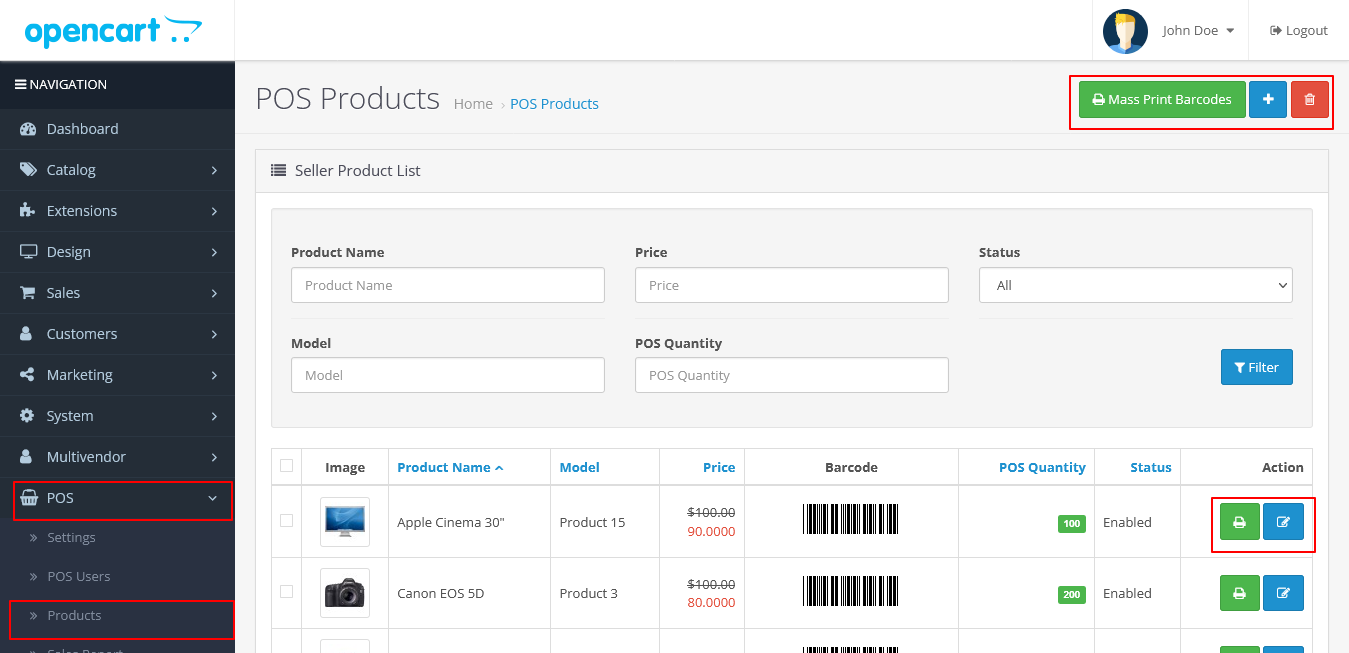Viewport: 1349px width, 653px height.
Task: Select the Apple Cinema 30" row checkbox
Action: point(287,521)
